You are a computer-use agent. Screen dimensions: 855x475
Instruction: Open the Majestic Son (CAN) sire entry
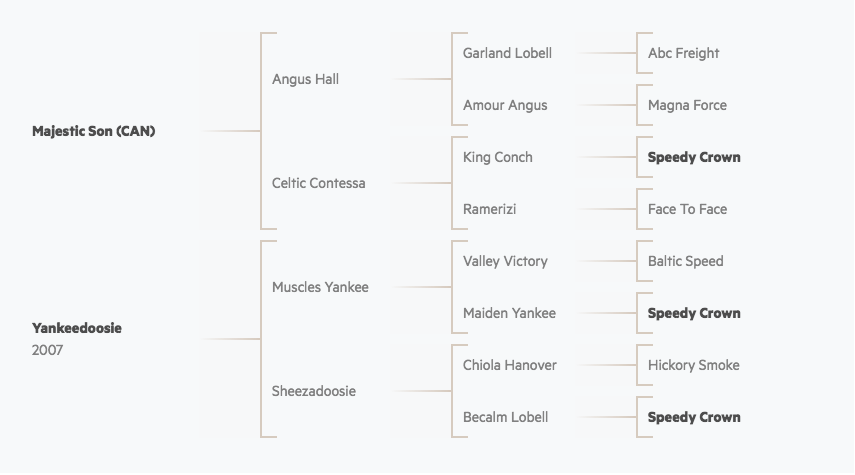point(93,131)
